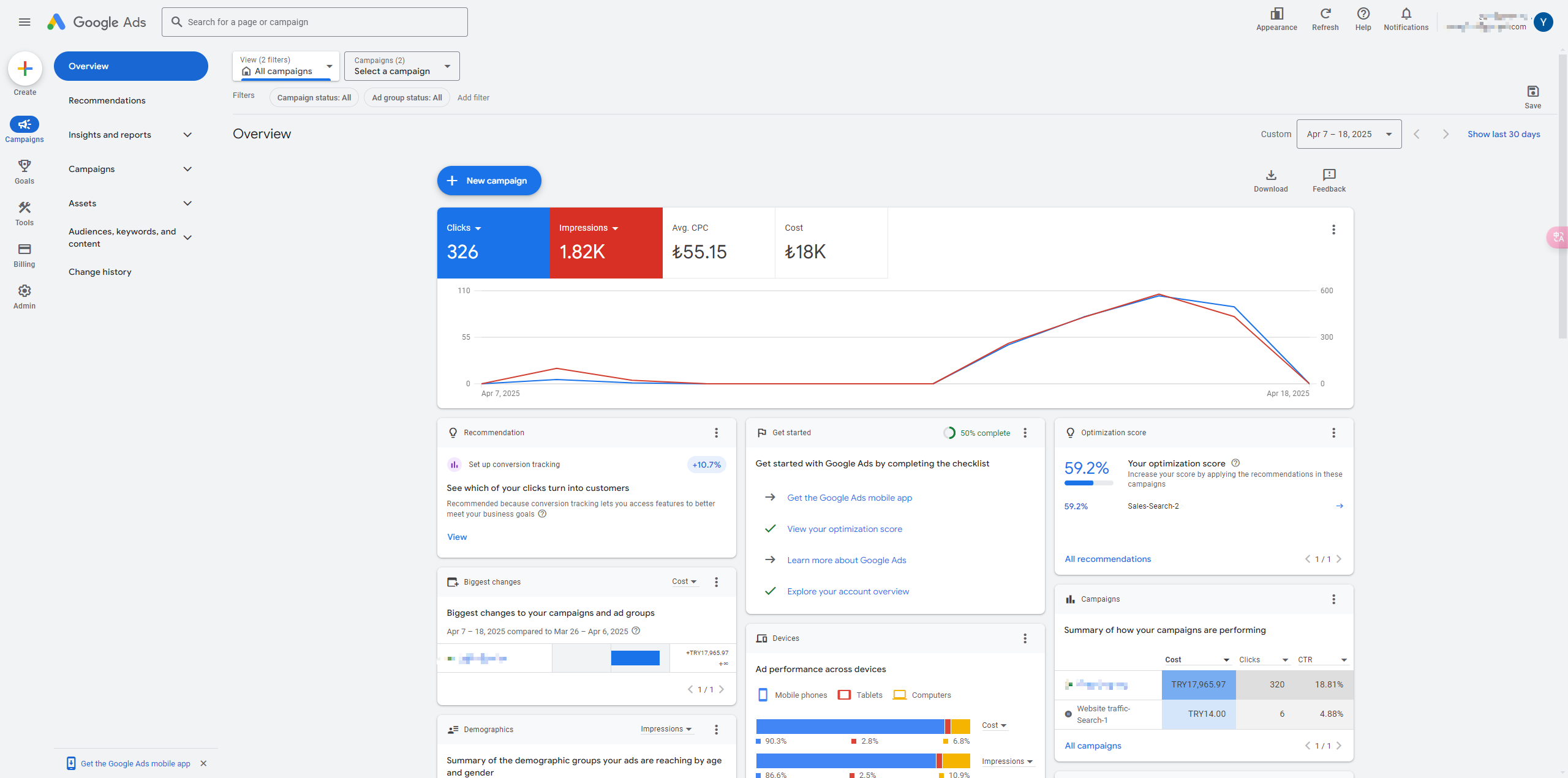Screen dimensions: 1568x778
Task: Open Recommendation card three-dot menu
Action: [x=716, y=433]
